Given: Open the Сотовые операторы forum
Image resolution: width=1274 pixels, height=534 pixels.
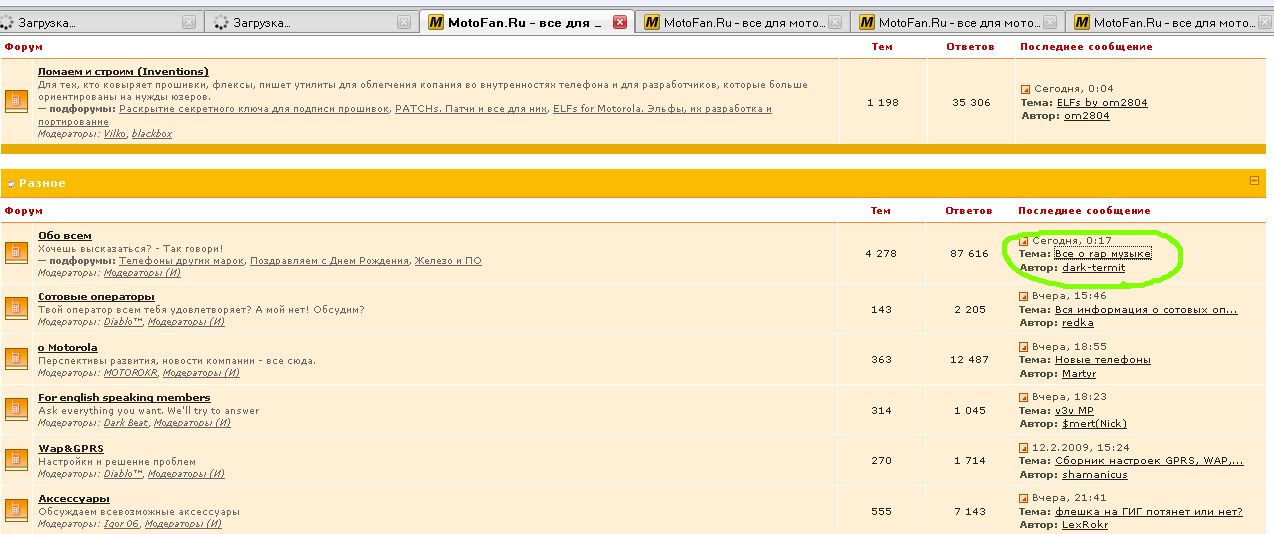Looking at the screenshot, I should tap(96, 296).
